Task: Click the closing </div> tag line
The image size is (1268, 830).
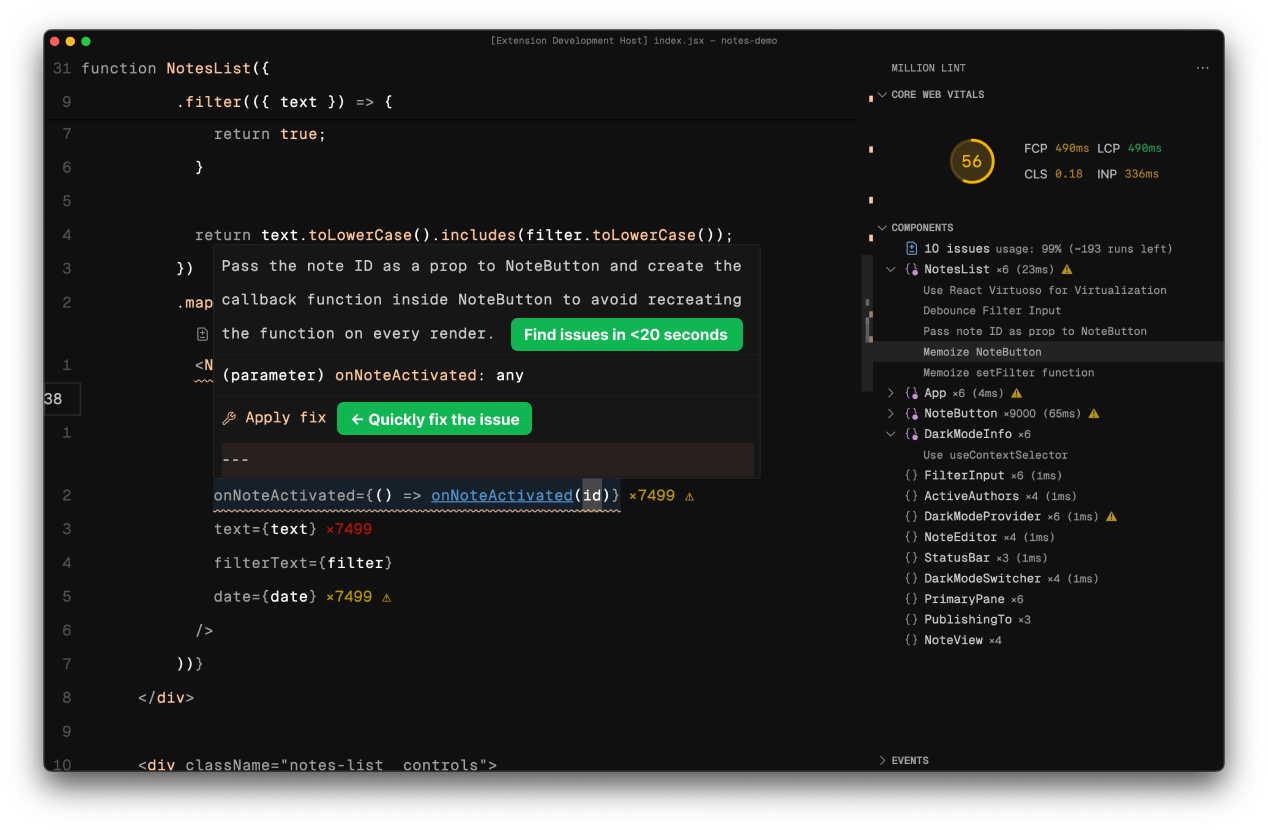Action: pyautogui.click(x=166, y=698)
